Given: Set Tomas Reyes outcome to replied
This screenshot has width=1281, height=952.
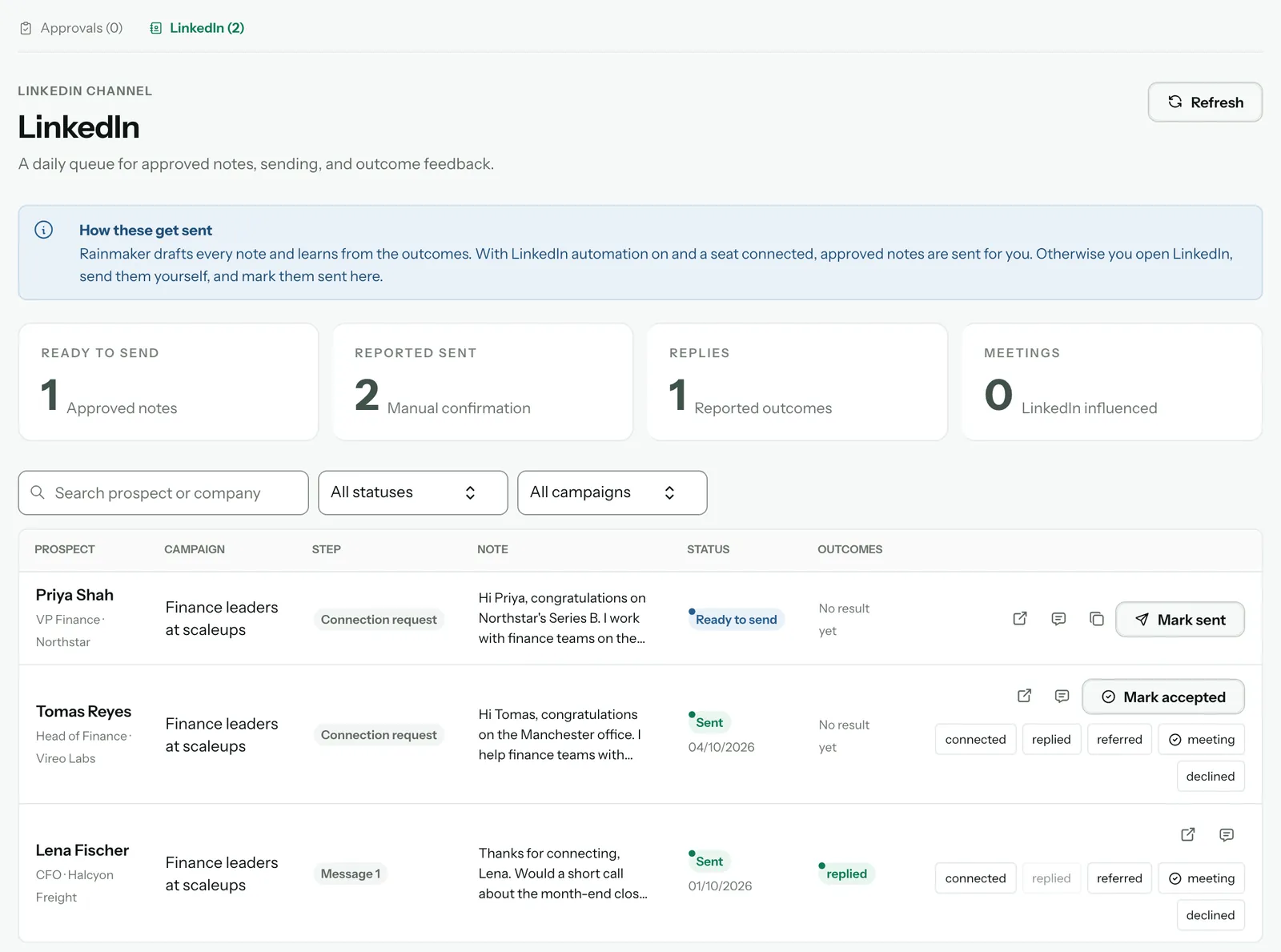Looking at the screenshot, I should [1051, 739].
